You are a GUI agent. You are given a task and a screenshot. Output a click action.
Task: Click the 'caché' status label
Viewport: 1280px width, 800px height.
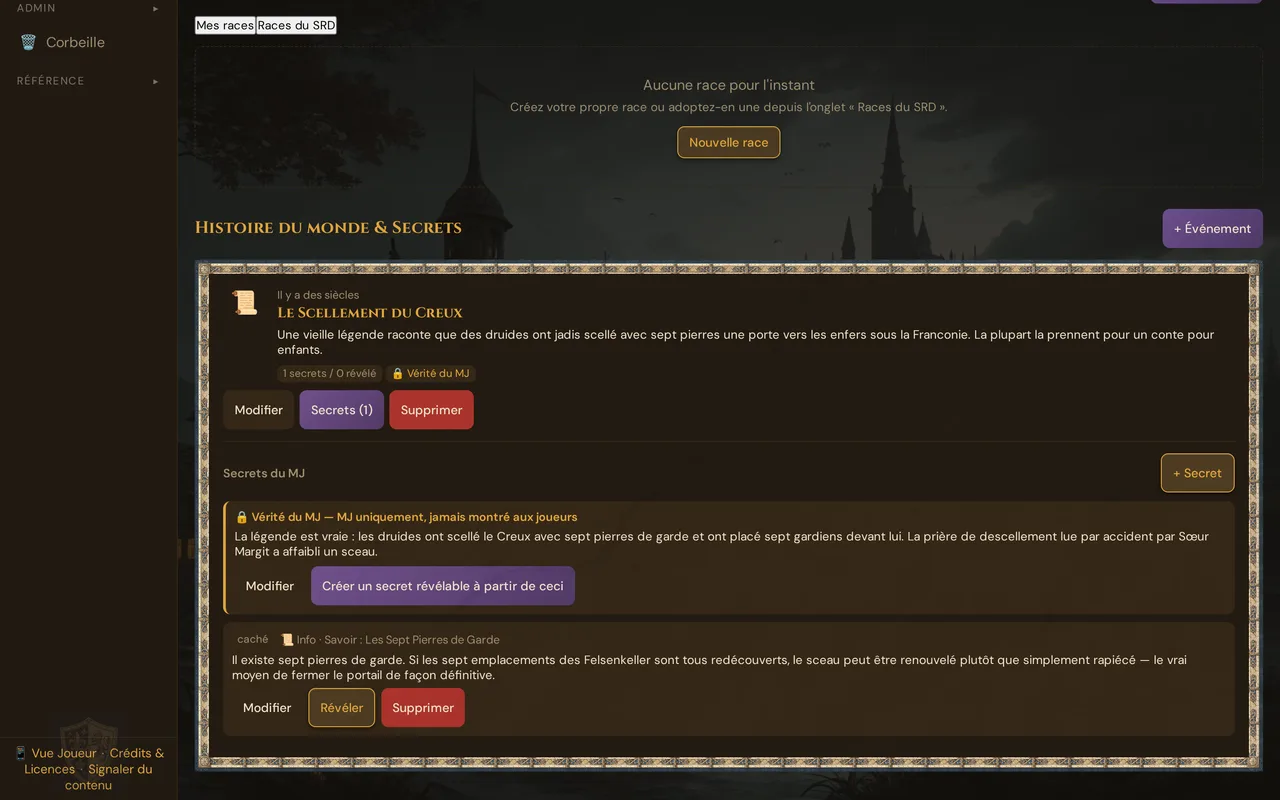(253, 639)
